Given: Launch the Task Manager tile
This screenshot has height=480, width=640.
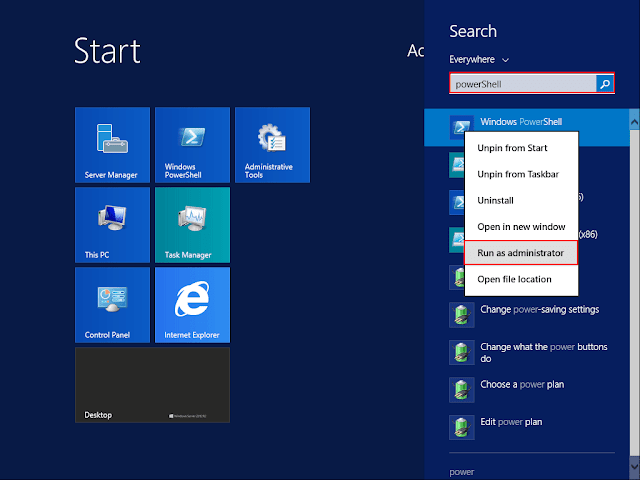Looking at the screenshot, I should pyautogui.click(x=192, y=225).
